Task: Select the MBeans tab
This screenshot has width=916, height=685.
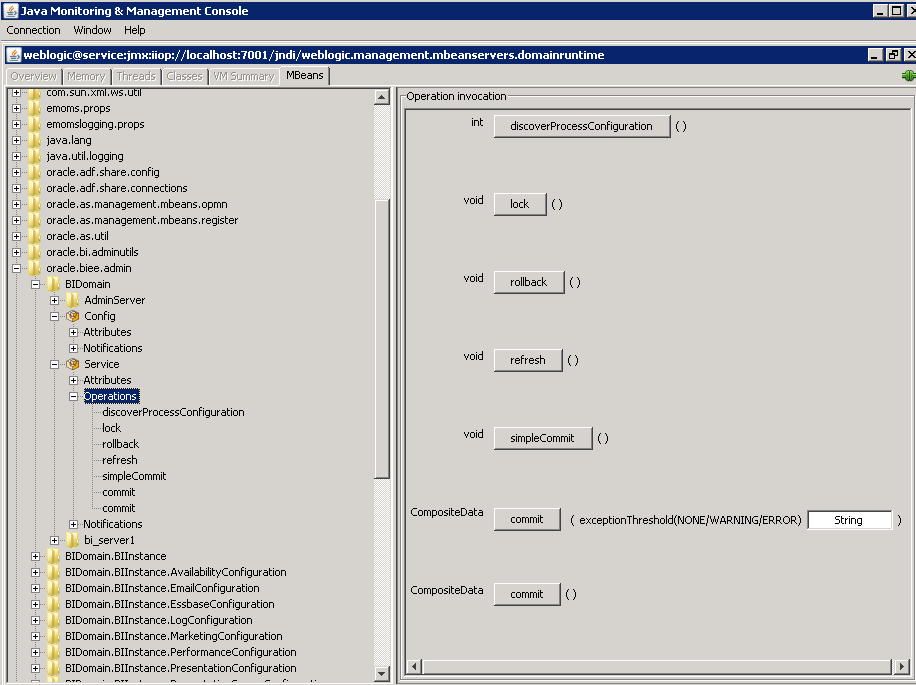Action: click(305, 75)
